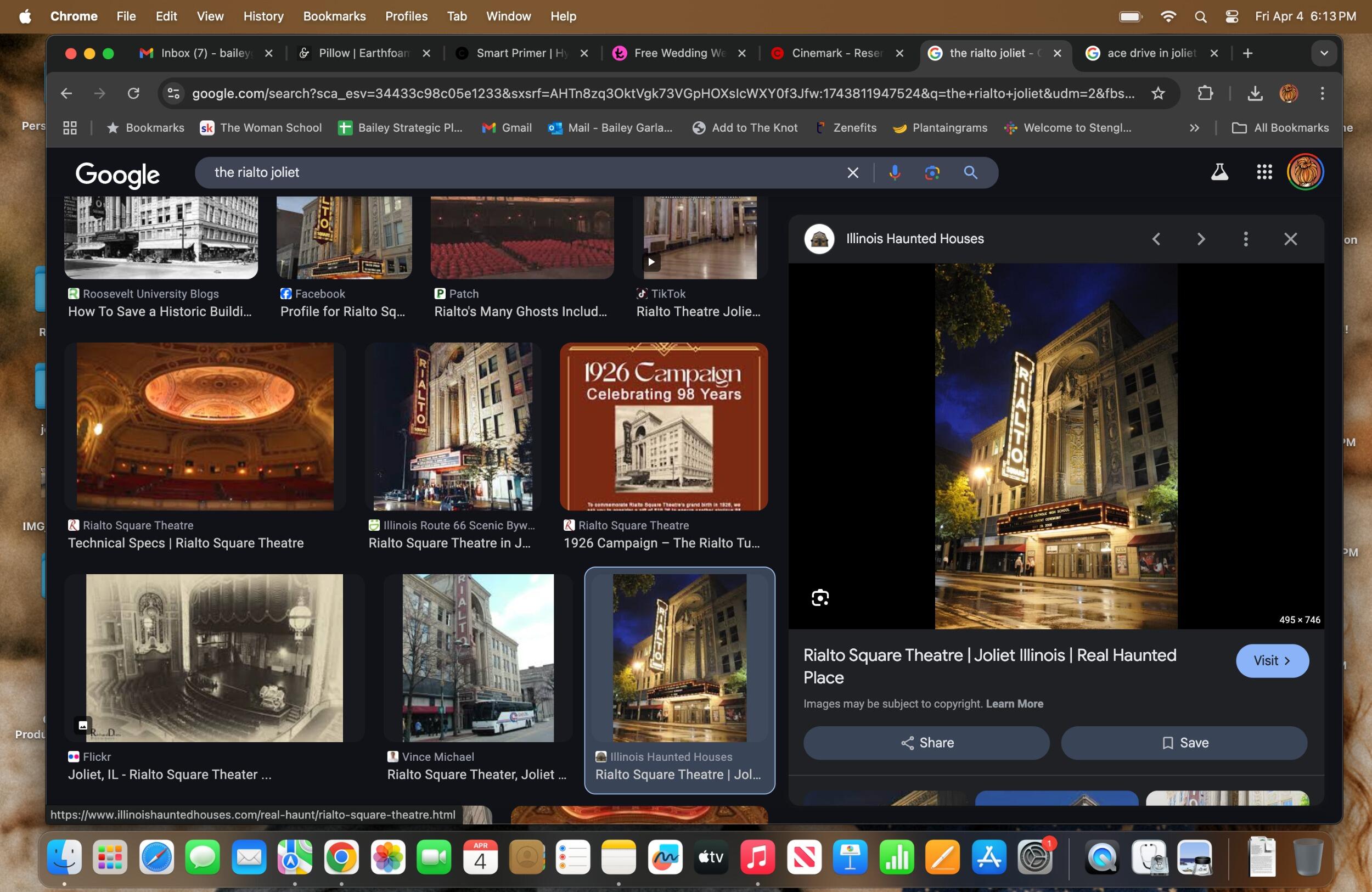This screenshot has width=1372, height=892.
Task: Open The Woman School bookmark
Action: point(261,128)
